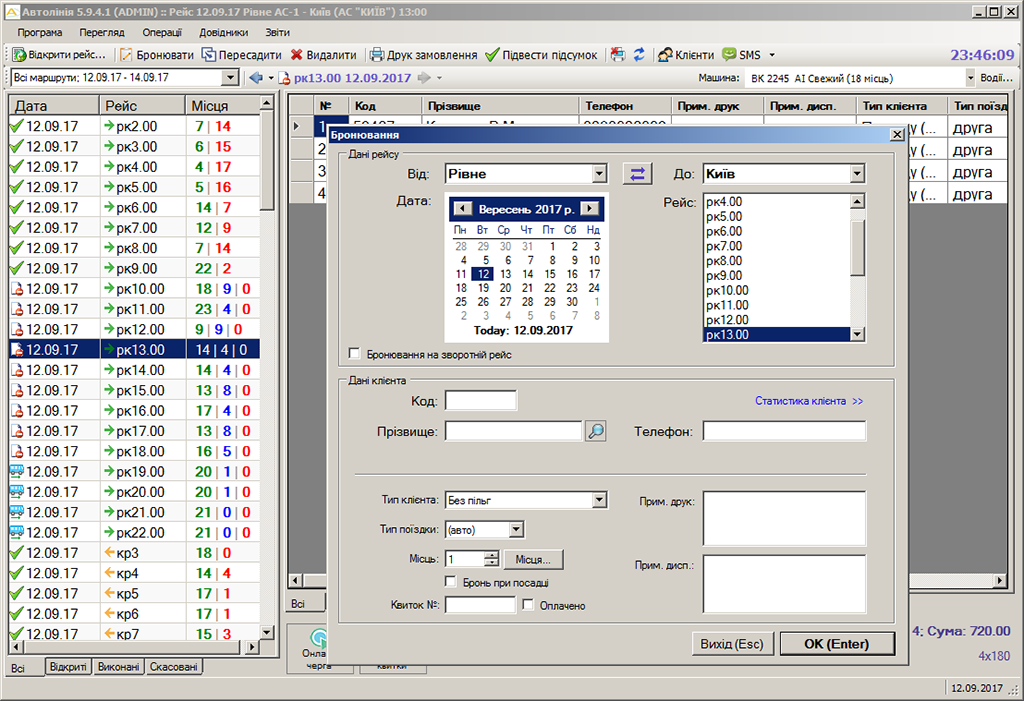Open the Операції menu

162,32
